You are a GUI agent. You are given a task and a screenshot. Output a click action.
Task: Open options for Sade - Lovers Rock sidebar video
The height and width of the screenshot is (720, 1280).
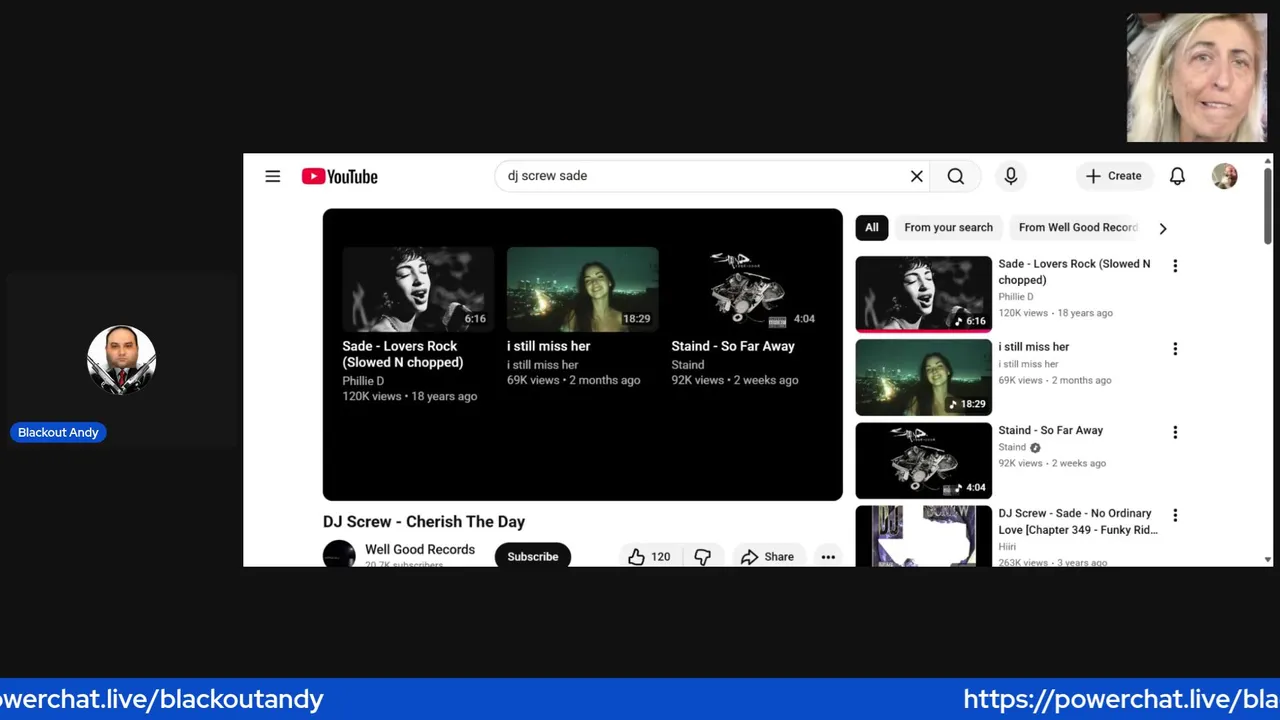click(x=1175, y=266)
